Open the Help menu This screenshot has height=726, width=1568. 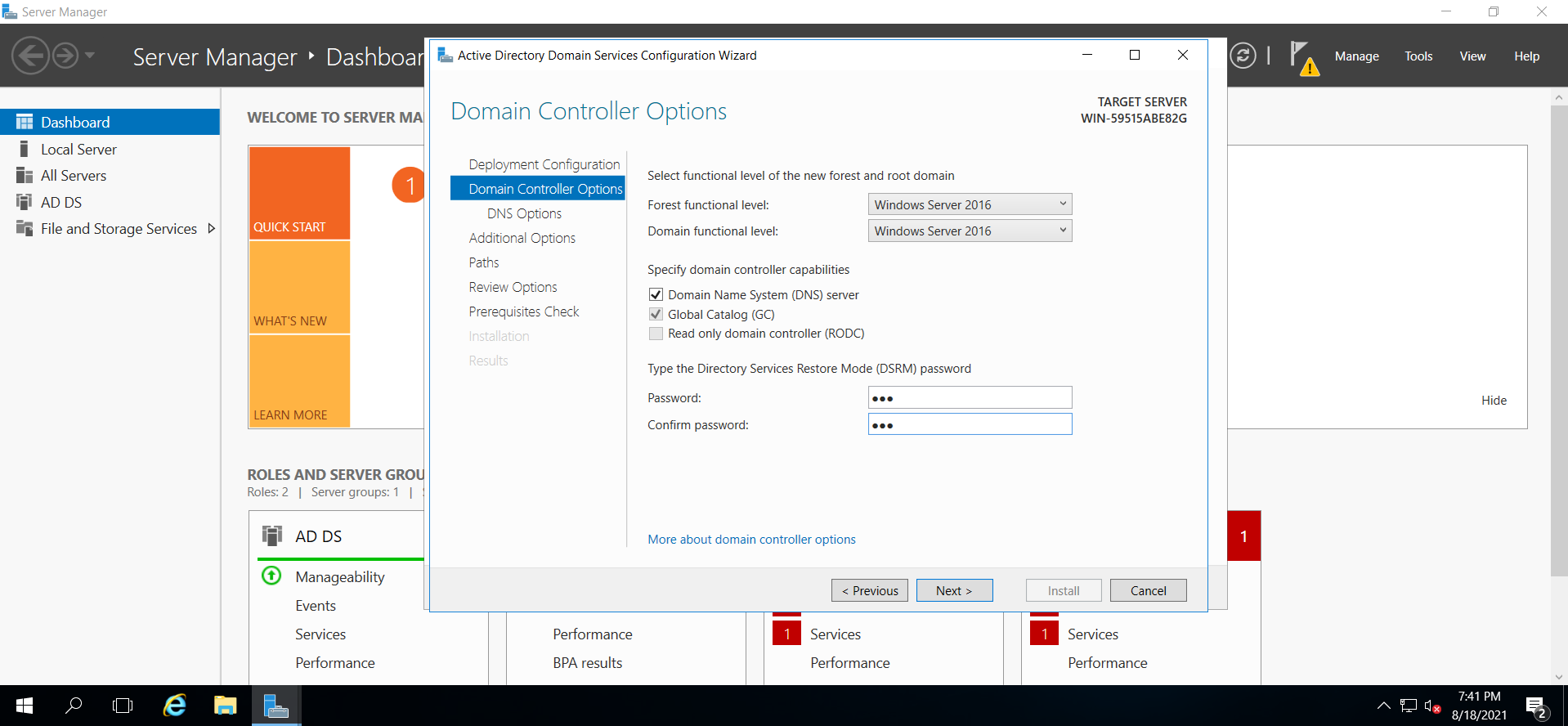click(1526, 56)
